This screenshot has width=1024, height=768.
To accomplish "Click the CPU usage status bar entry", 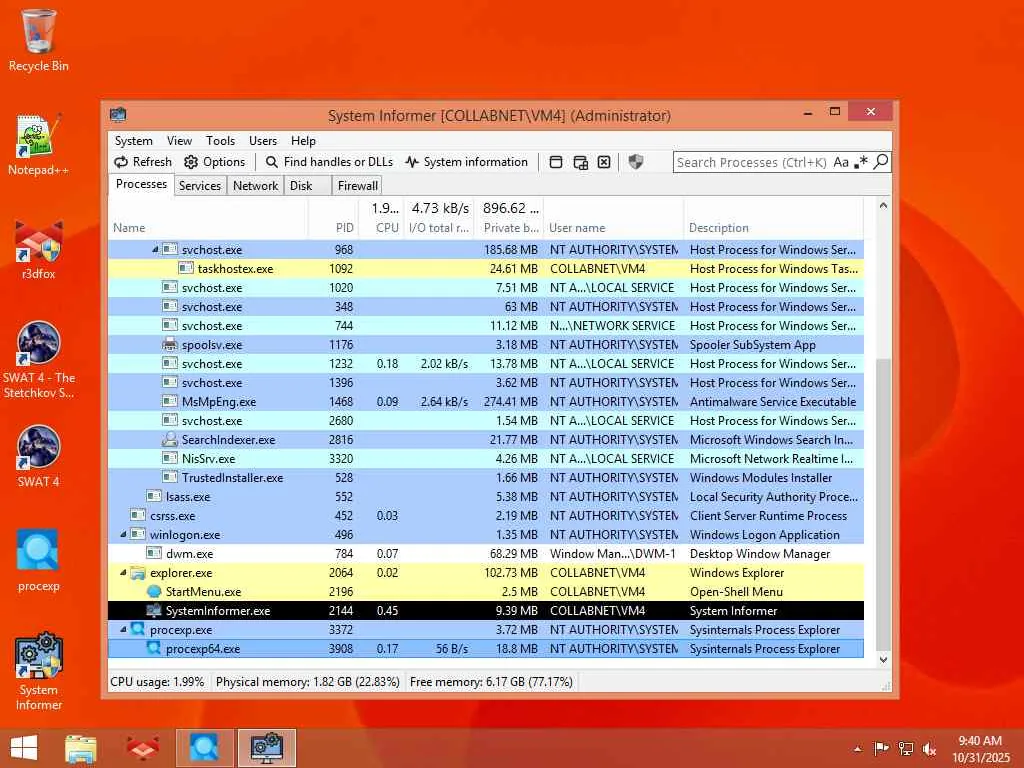I will pos(157,682).
